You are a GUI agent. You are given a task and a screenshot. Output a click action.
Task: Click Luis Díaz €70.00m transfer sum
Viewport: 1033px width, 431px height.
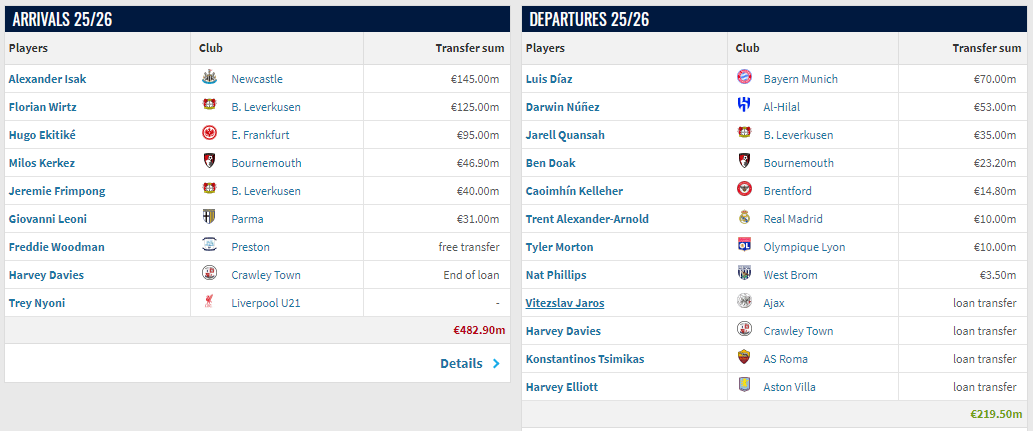tap(996, 79)
